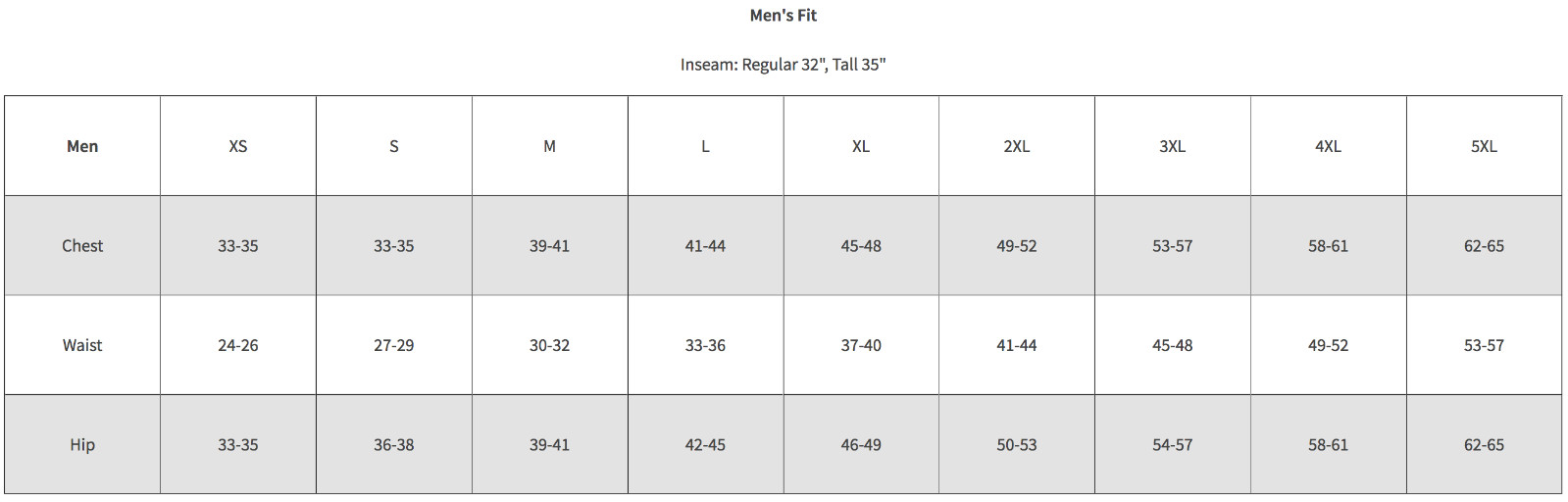Click the 3XL column header
The width and height of the screenshot is (1568, 502).
pos(1173,146)
